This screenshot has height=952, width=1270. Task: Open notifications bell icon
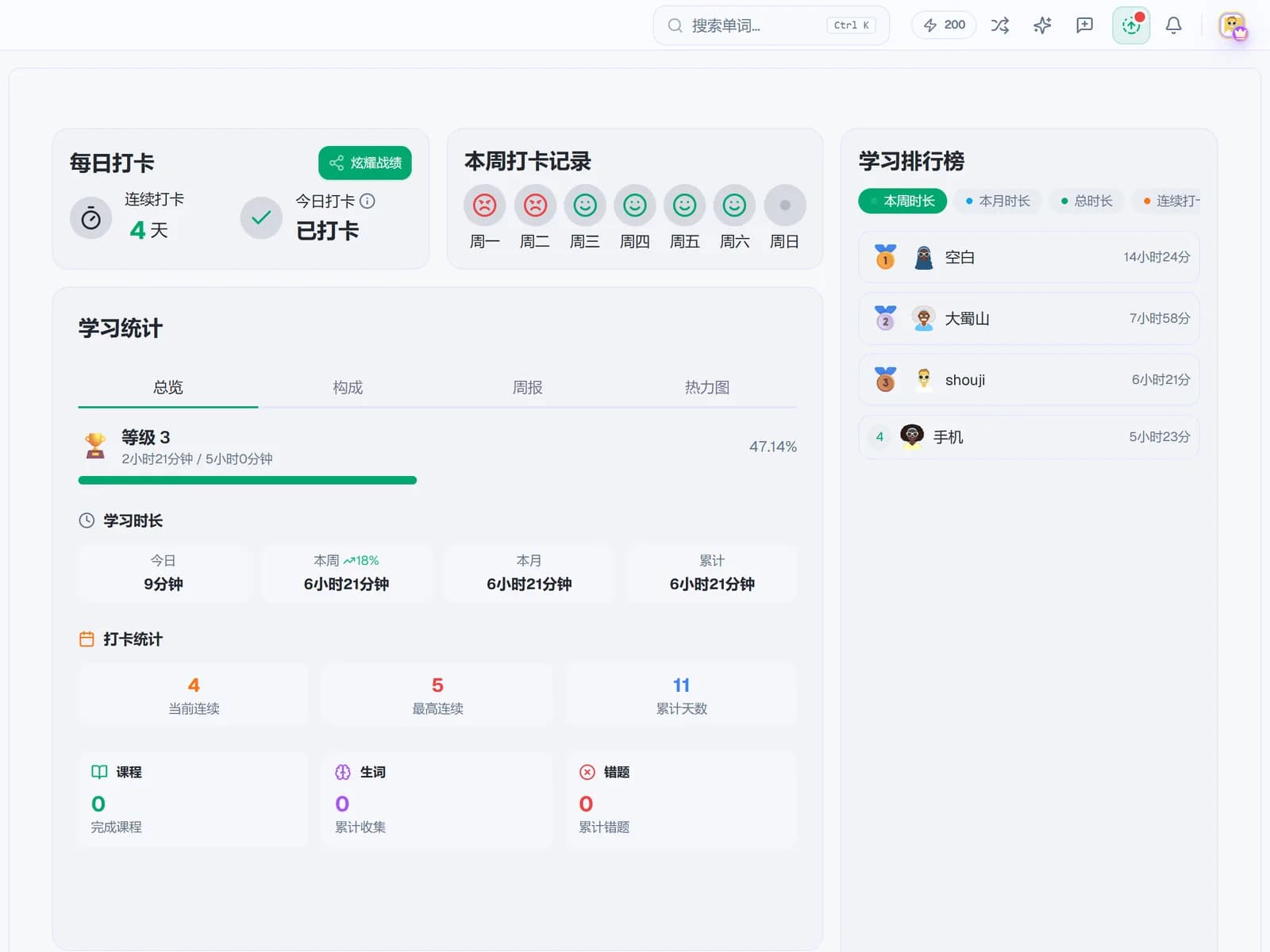point(1173,25)
